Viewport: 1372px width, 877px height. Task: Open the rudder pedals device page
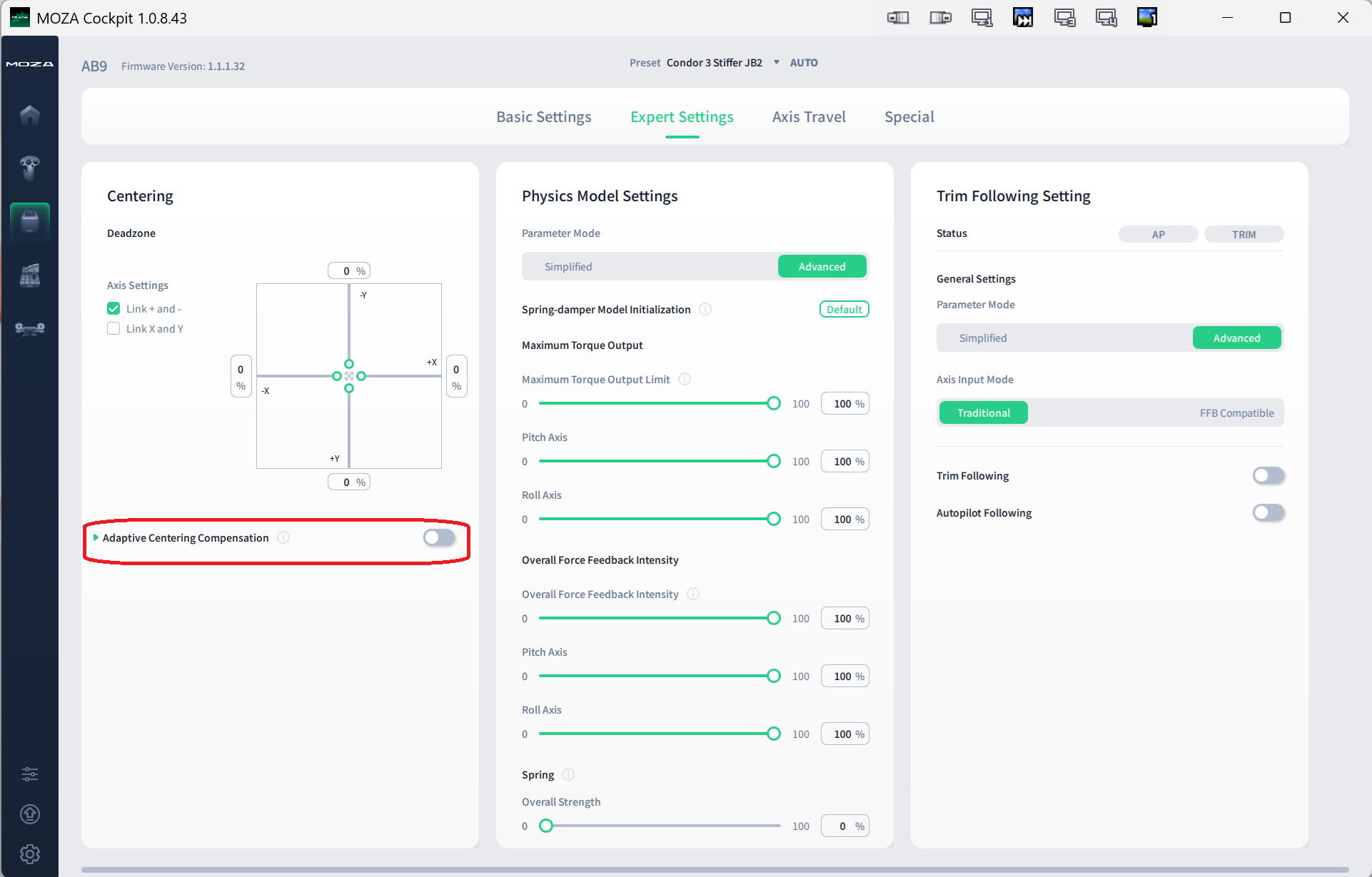pyautogui.click(x=30, y=329)
